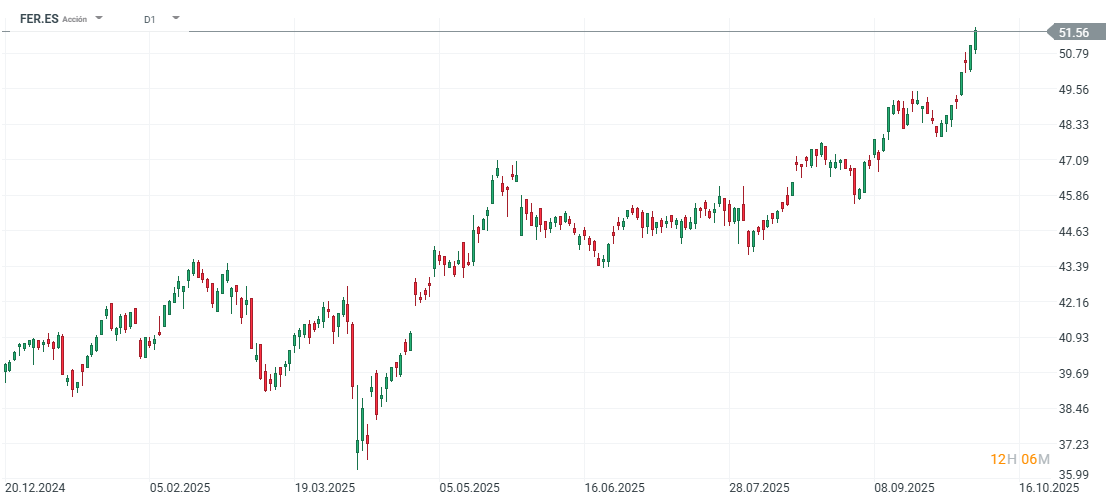The width and height of the screenshot is (1119, 504).
Task: Click the latest green candle at chart's right end
Action: [975, 40]
